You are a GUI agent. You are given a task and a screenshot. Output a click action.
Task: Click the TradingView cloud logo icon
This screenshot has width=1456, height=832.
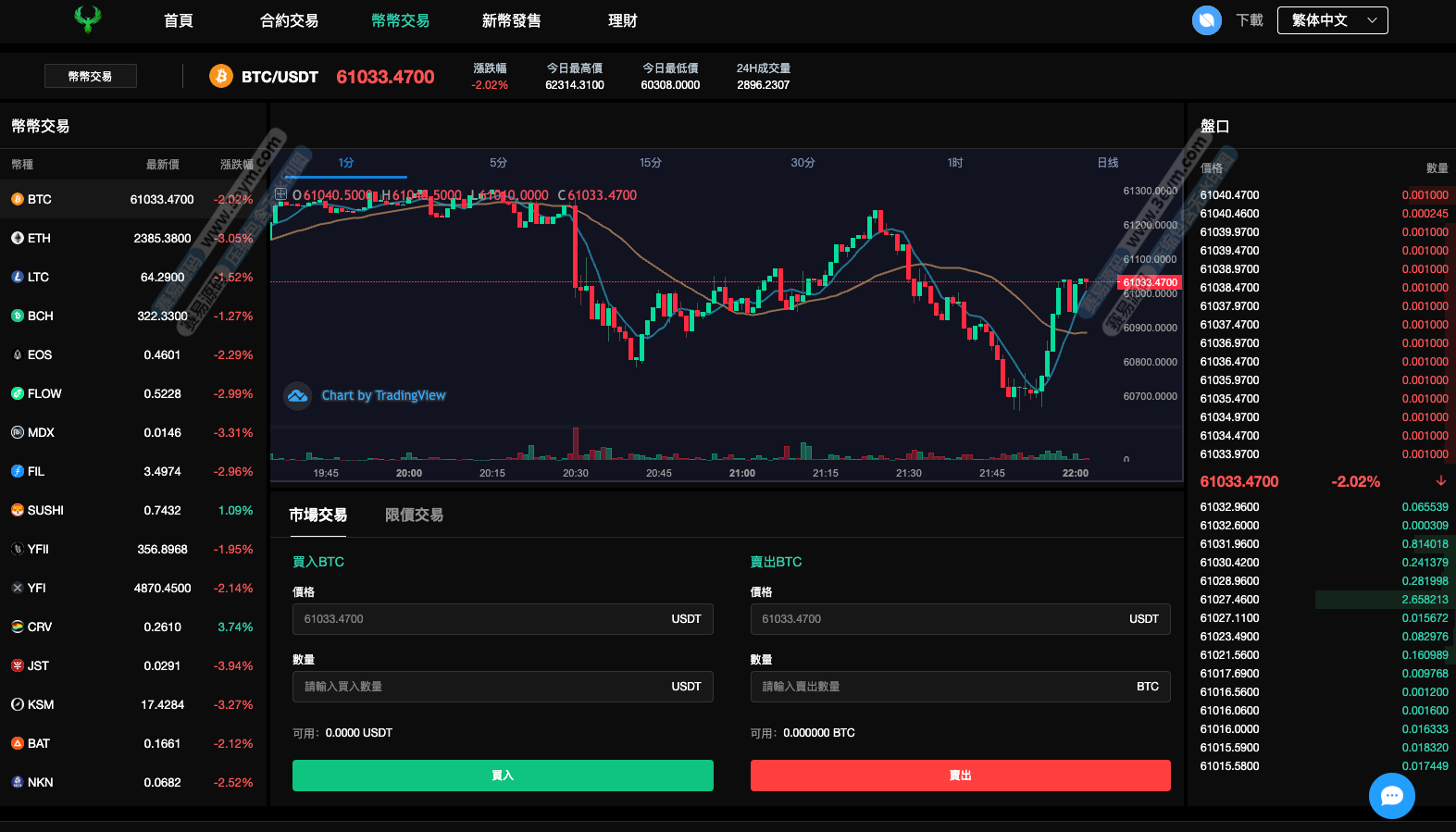(x=297, y=396)
